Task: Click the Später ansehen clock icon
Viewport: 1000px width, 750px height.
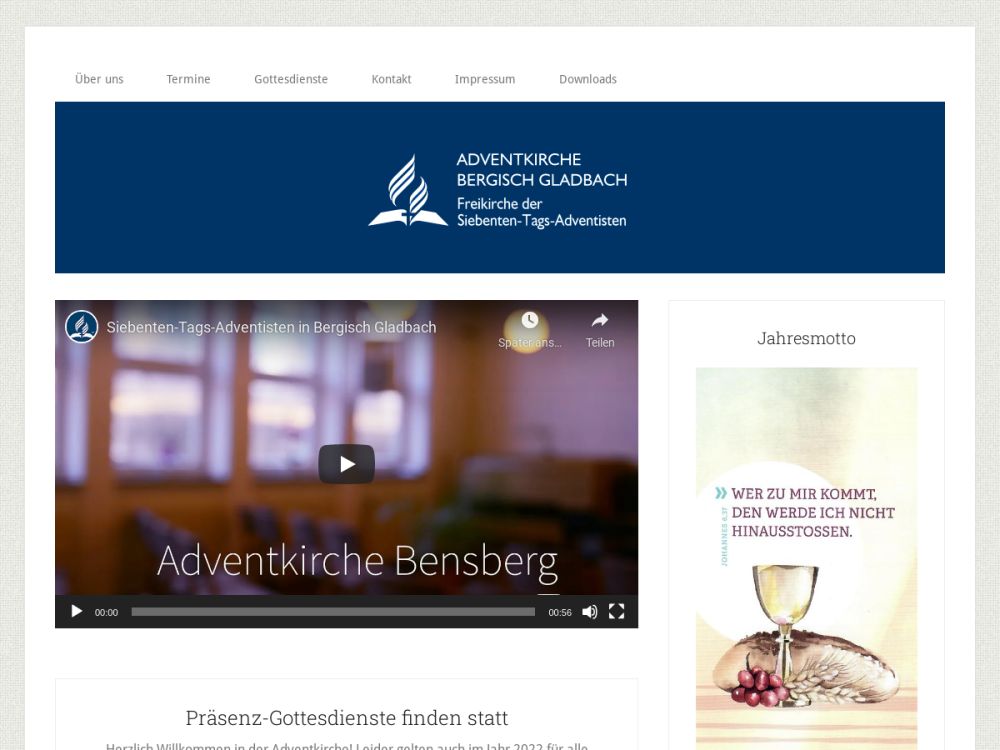Action: [x=529, y=320]
